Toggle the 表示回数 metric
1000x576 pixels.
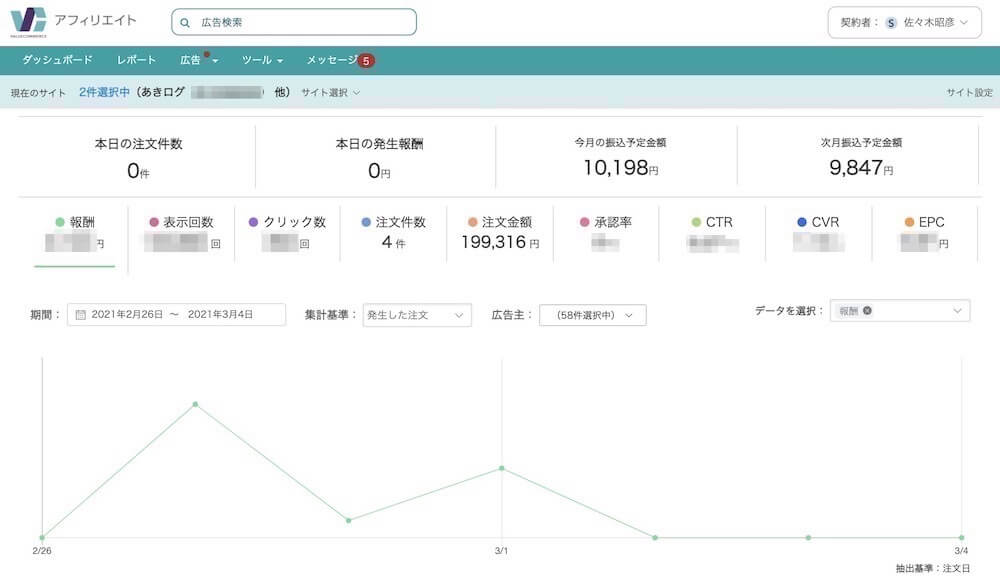pyautogui.click(x=181, y=223)
